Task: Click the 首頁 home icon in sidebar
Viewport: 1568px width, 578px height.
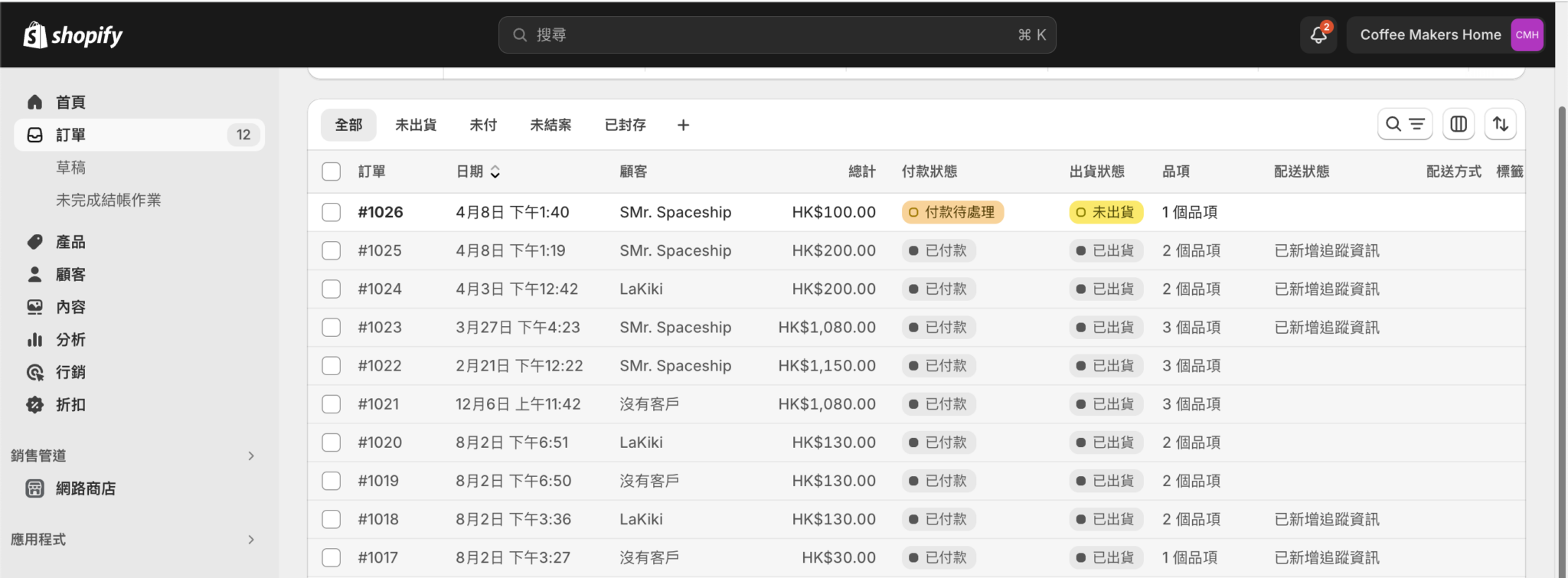Action: 35,102
